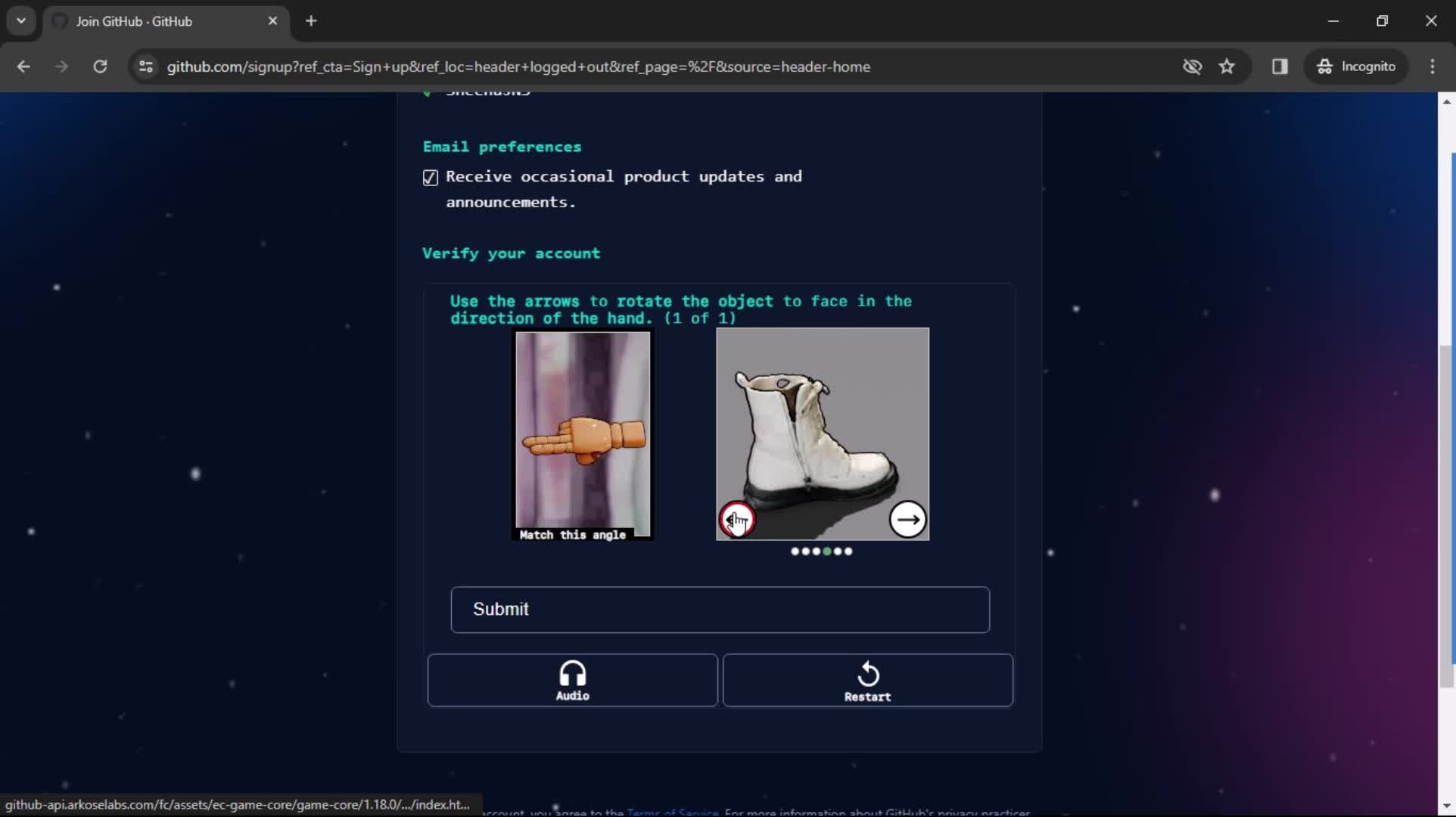
Task: Bookmark this page with the star icon
Action: click(x=1227, y=67)
